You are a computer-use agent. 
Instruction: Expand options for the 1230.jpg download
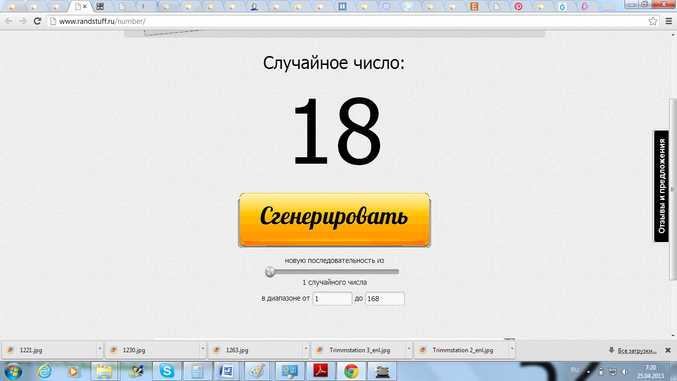click(x=202, y=350)
